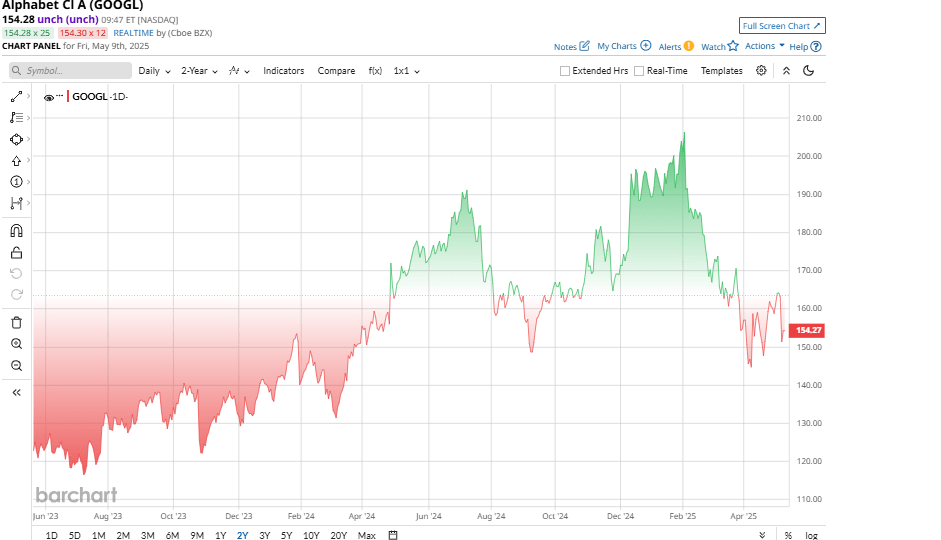Viewport: 941px width, 540px height.
Task: Open chart settings gear
Action: pyautogui.click(x=761, y=71)
